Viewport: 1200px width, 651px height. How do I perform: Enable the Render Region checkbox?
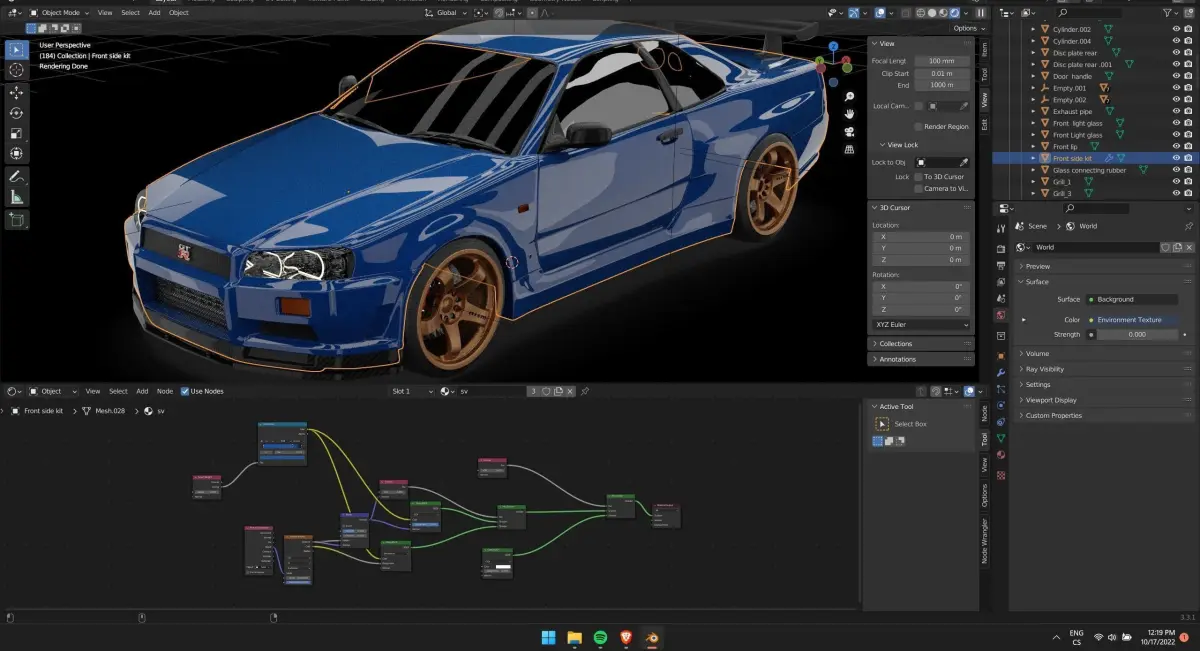pyautogui.click(x=918, y=127)
